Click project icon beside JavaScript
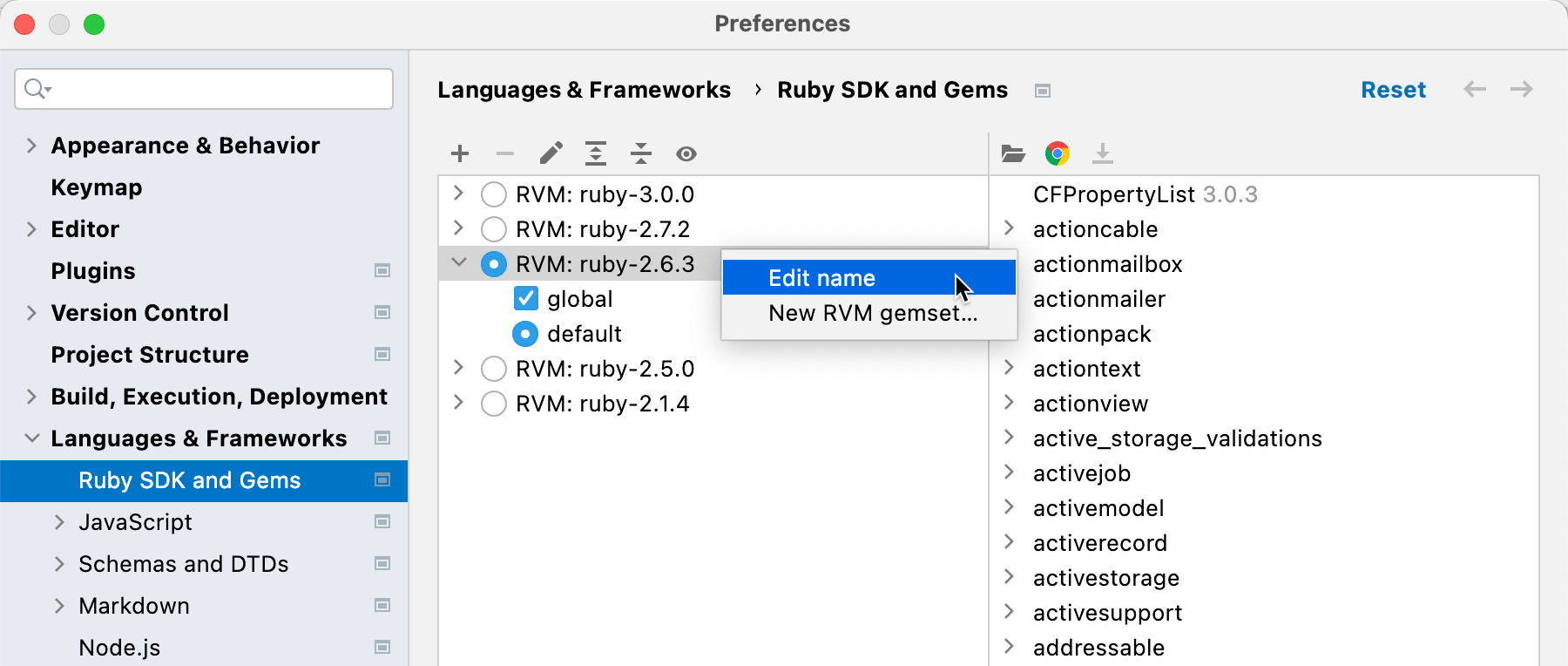 click(x=382, y=522)
